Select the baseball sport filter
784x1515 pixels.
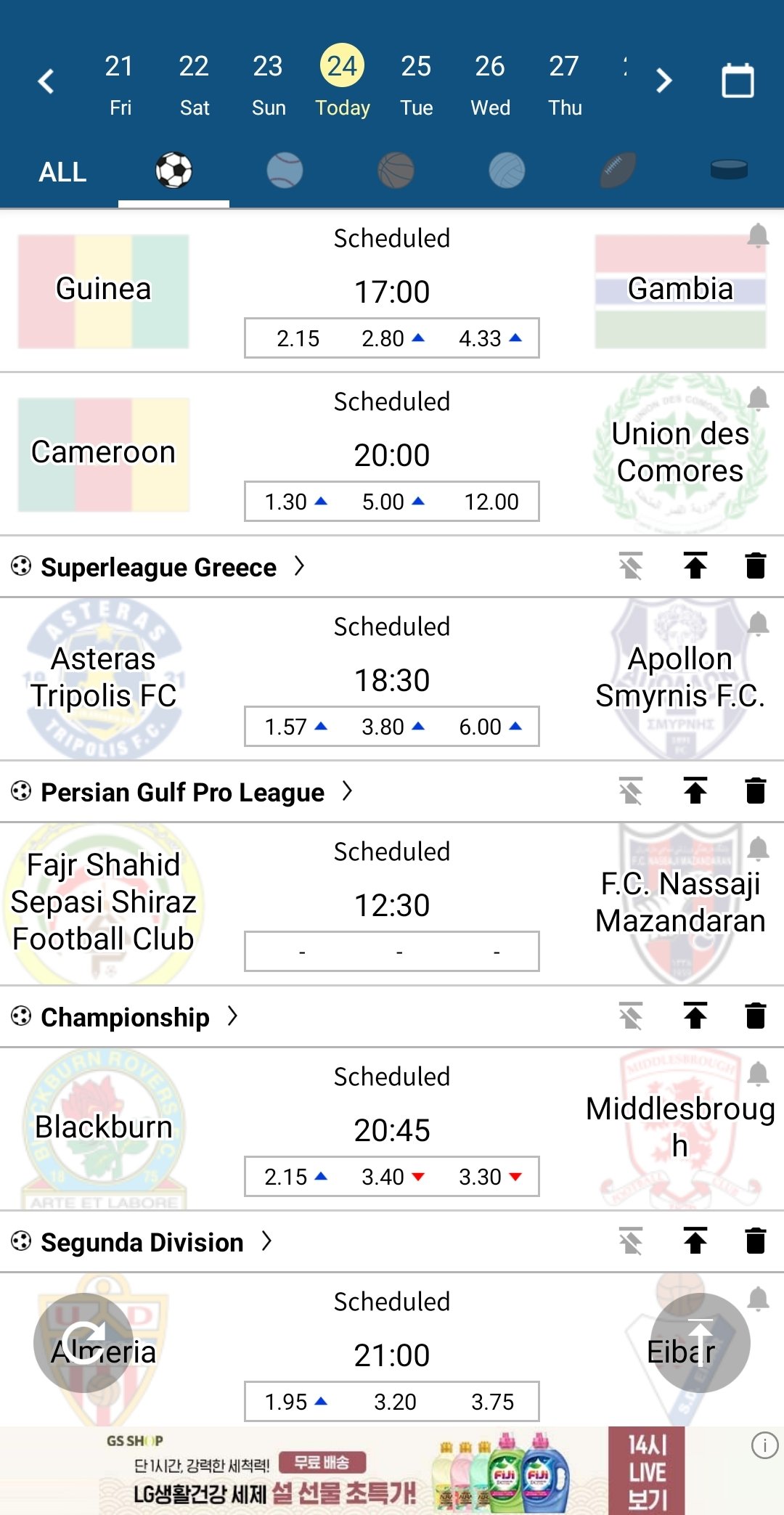click(285, 171)
